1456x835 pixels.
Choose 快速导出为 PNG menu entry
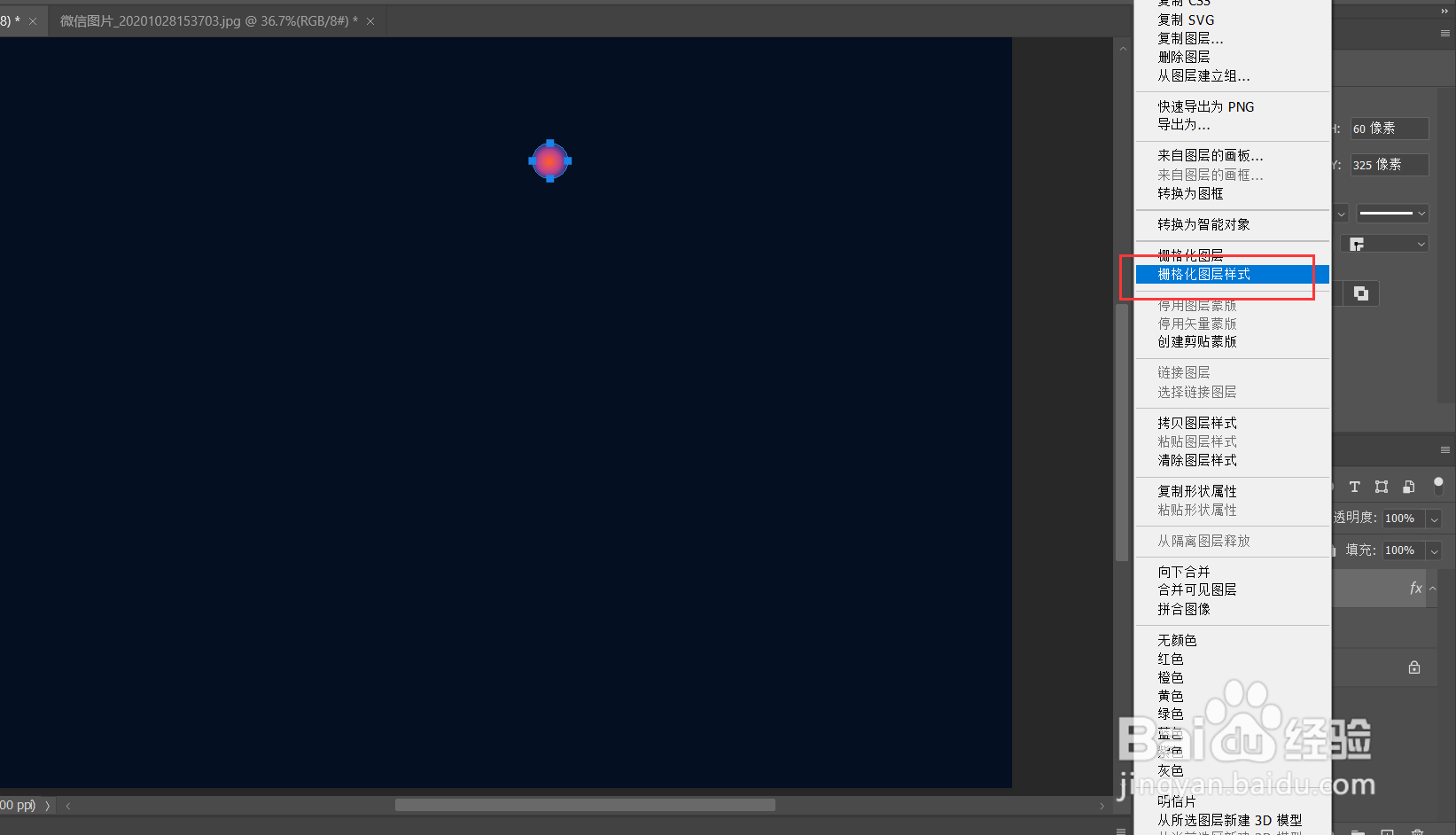tap(1205, 106)
